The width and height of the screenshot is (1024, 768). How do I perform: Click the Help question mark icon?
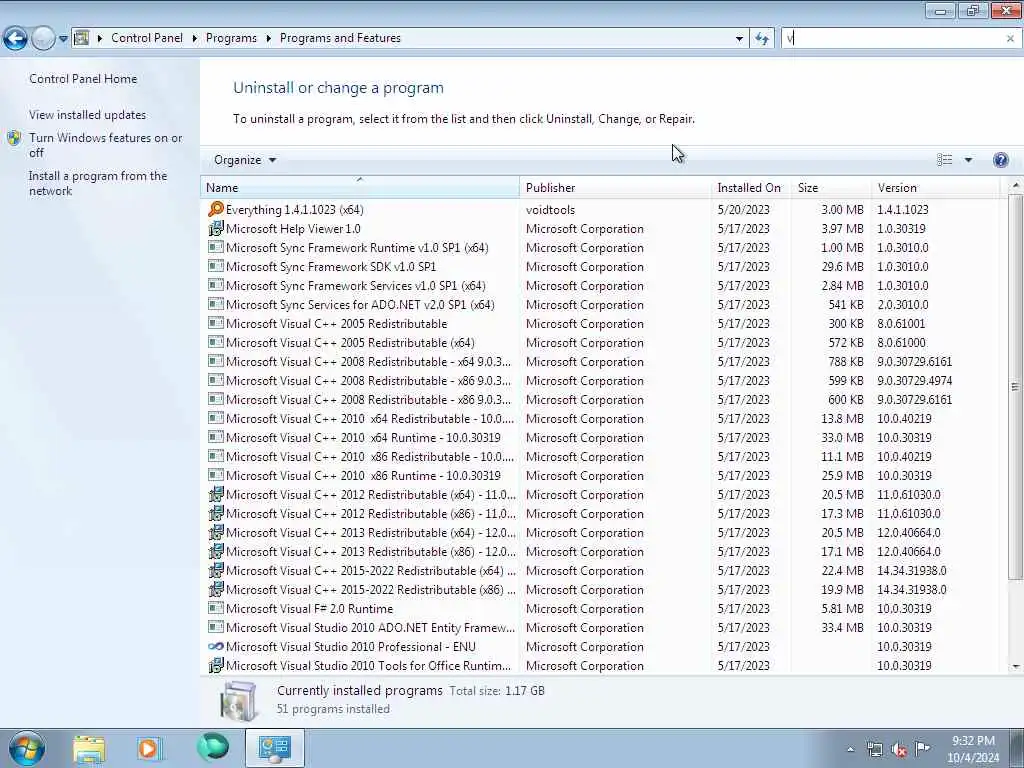[x=1000, y=160]
